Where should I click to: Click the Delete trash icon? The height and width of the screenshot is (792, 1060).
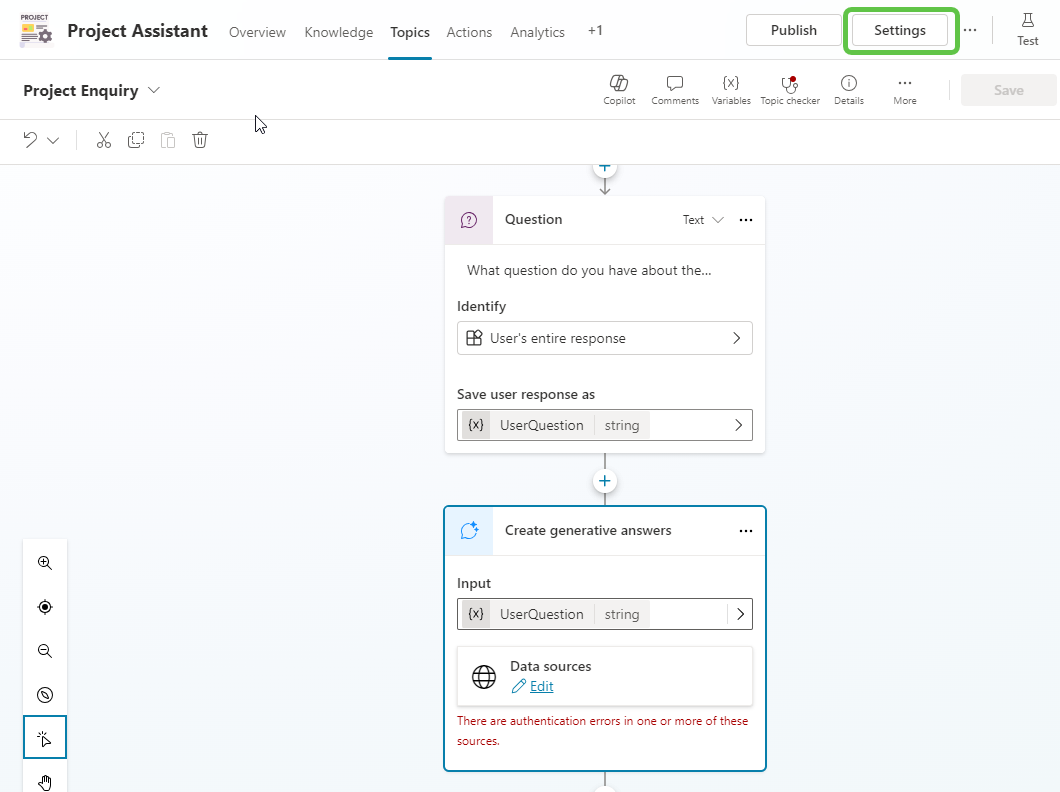pyautogui.click(x=200, y=140)
